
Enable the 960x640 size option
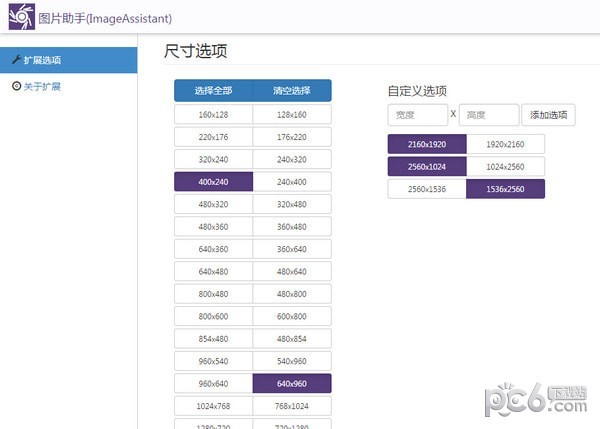214,383
